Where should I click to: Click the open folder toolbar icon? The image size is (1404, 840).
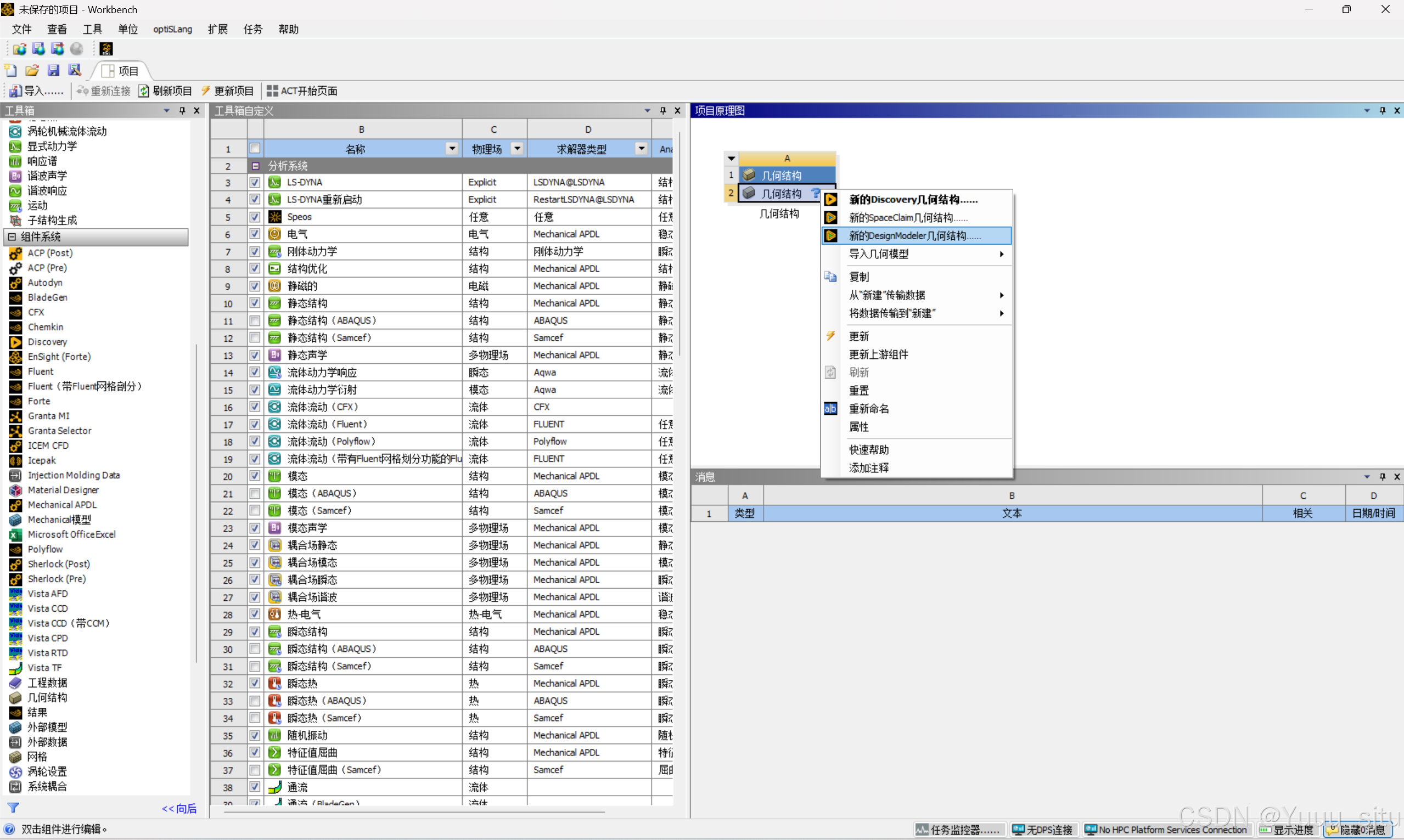point(32,71)
